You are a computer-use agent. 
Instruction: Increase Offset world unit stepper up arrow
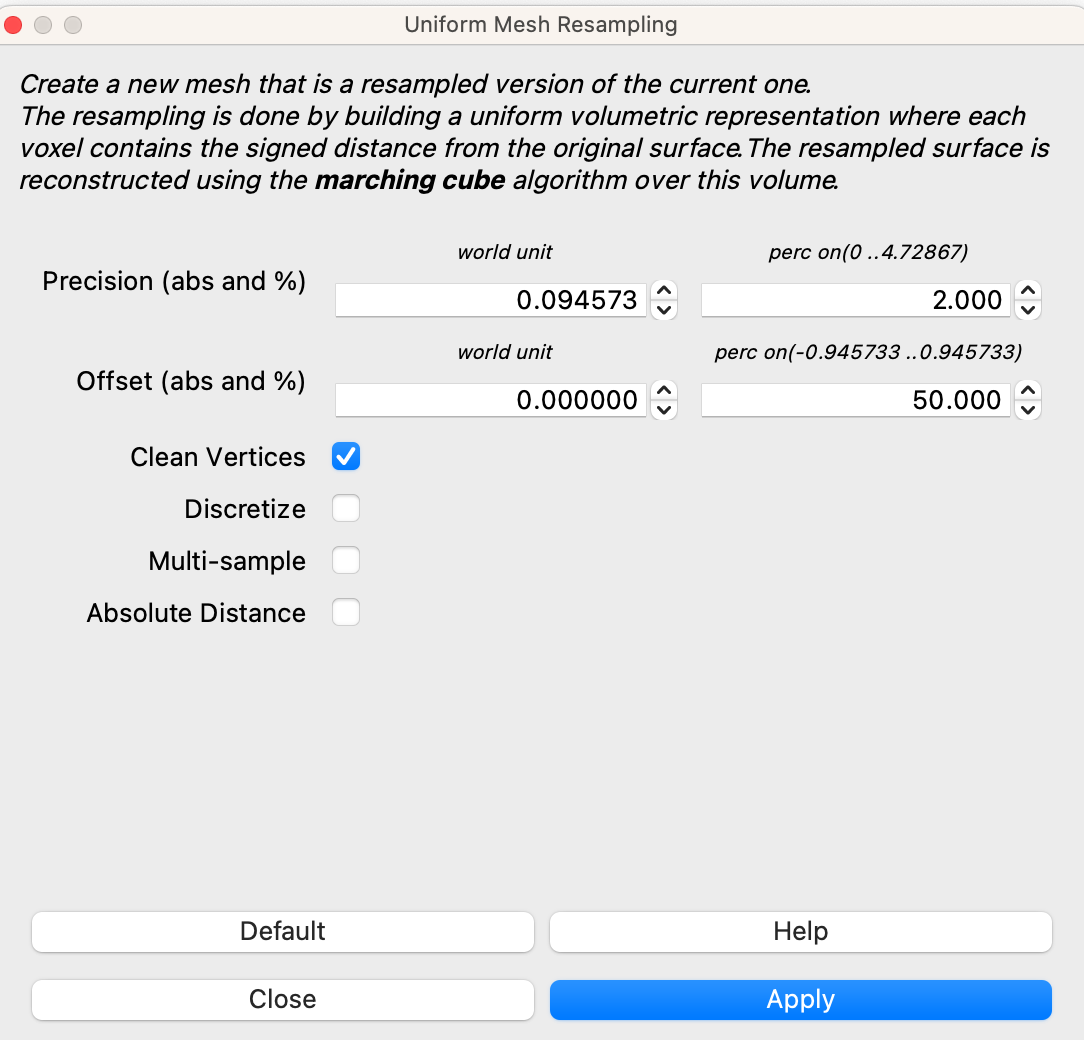tap(664, 391)
